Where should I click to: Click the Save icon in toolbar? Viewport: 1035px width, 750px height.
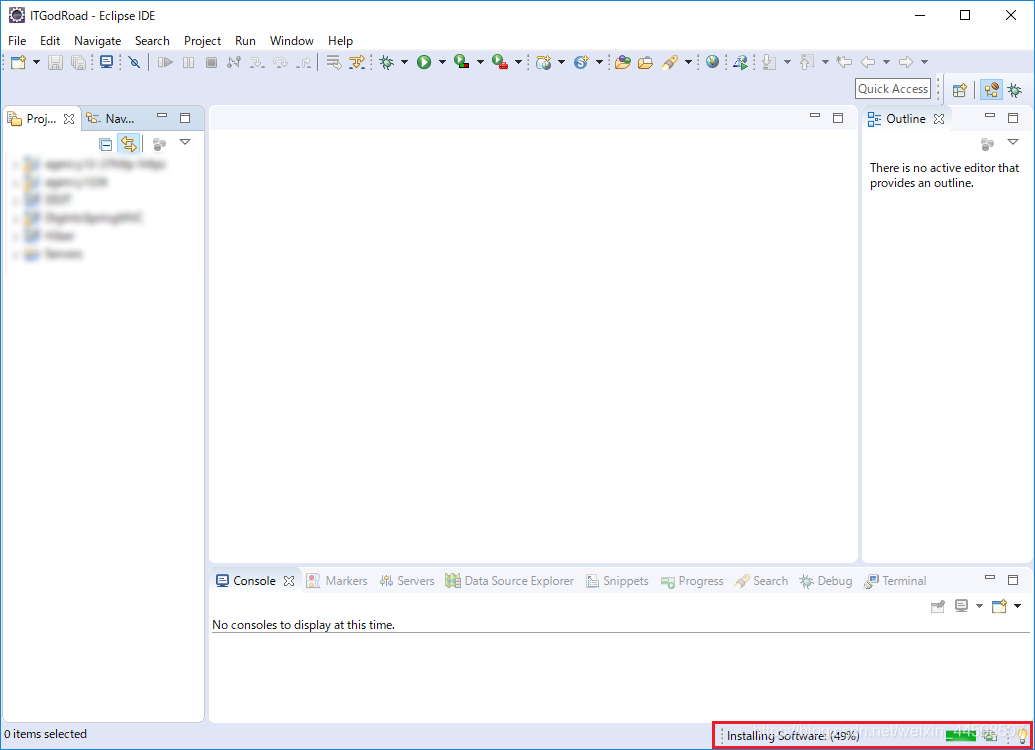(x=55, y=62)
